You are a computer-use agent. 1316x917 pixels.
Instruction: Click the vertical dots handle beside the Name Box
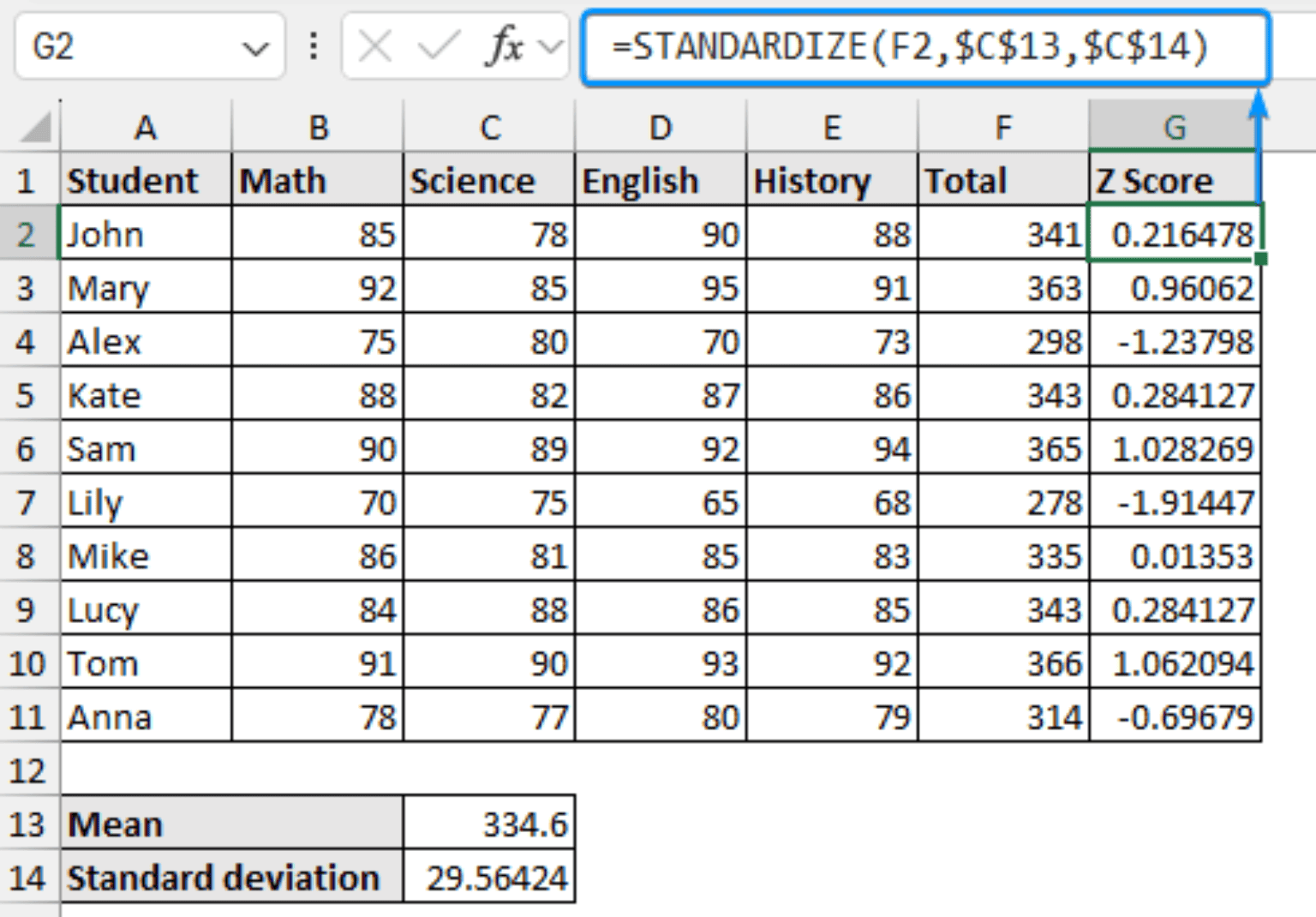314,47
